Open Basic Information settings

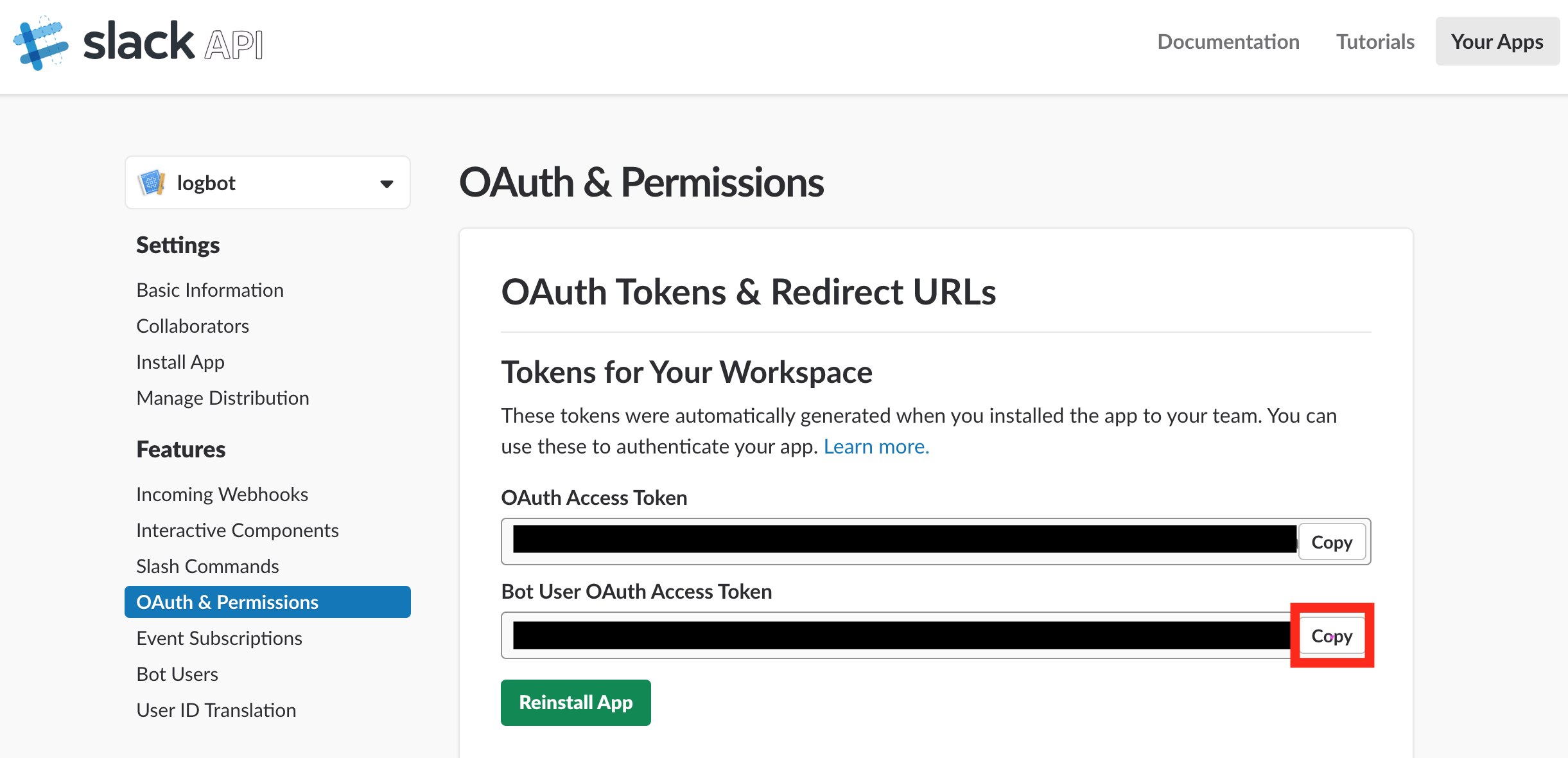209,290
